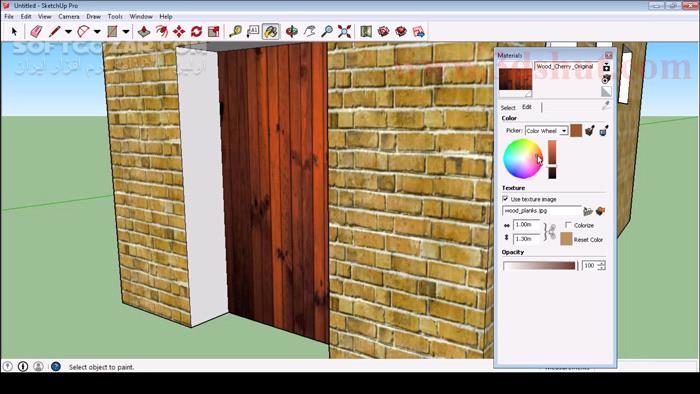Click the Sample Paint eyedropper icon
Image resolution: width=700 pixels, height=394 pixels.
click(x=606, y=105)
